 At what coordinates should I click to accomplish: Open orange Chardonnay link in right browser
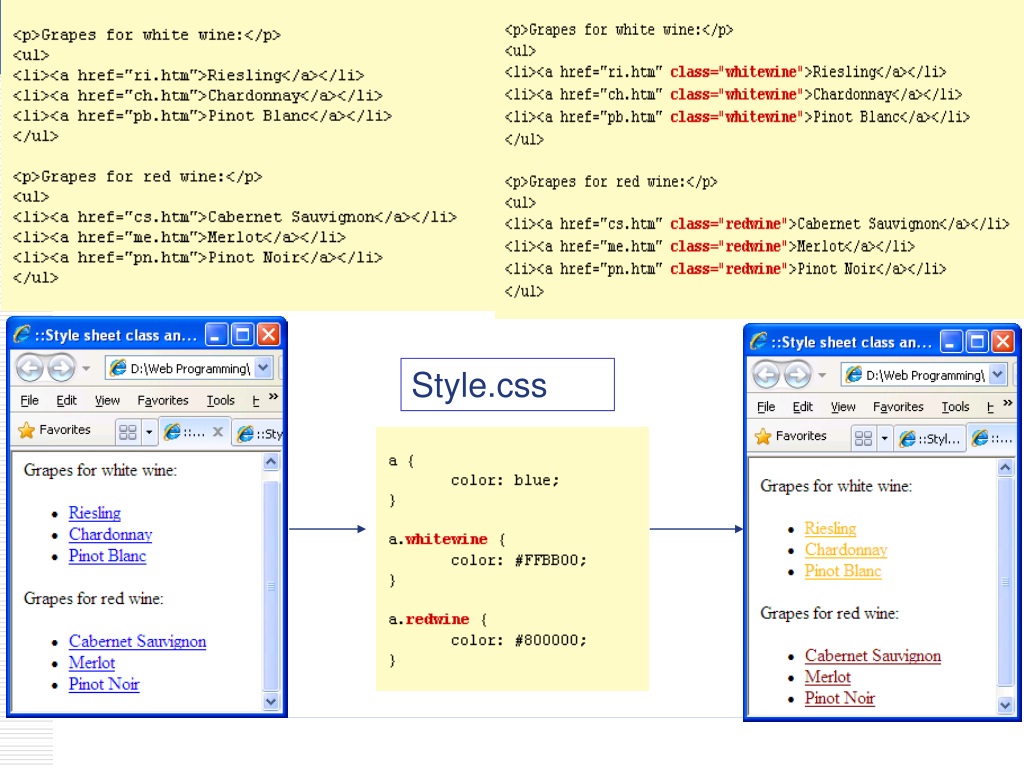(x=846, y=550)
